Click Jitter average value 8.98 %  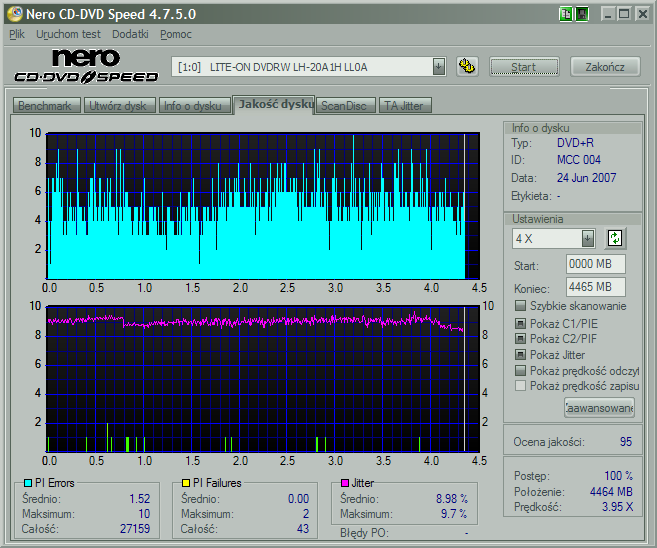click(452, 499)
